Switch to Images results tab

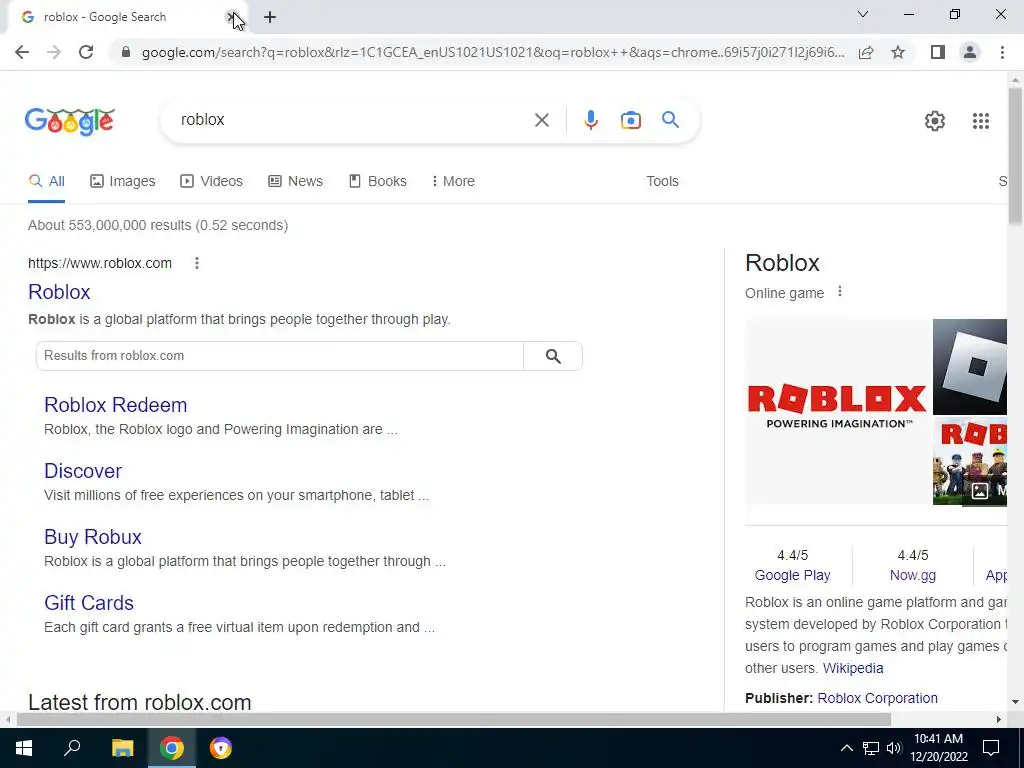point(123,181)
